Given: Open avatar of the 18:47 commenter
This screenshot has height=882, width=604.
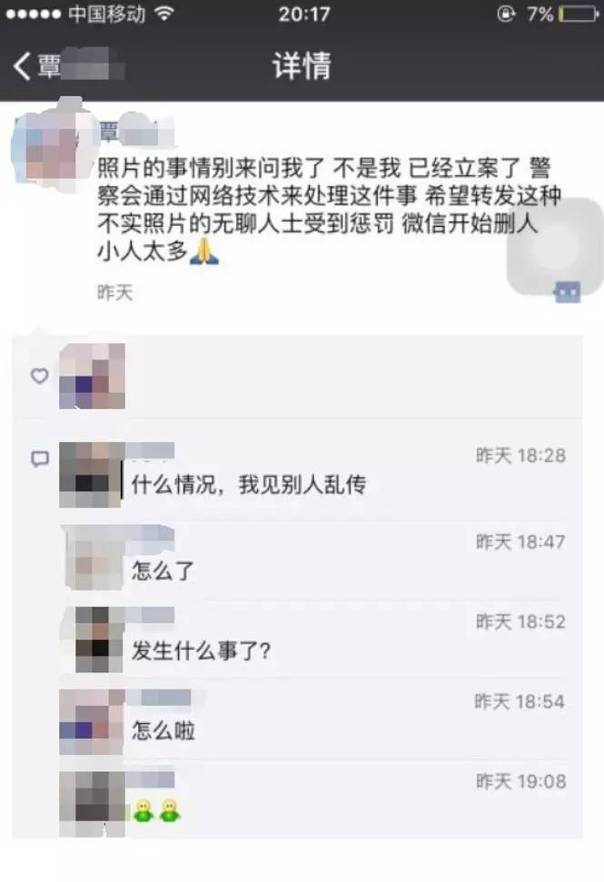Looking at the screenshot, I should click(x=94, y=557).
